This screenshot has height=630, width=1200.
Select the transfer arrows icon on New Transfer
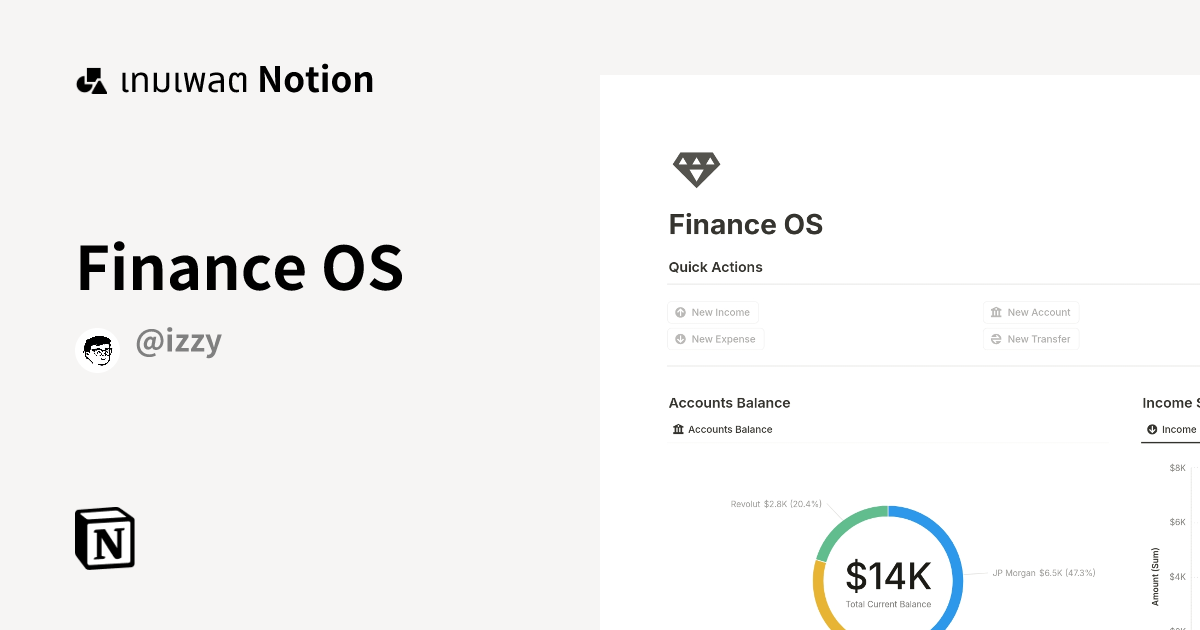point(995,339)
